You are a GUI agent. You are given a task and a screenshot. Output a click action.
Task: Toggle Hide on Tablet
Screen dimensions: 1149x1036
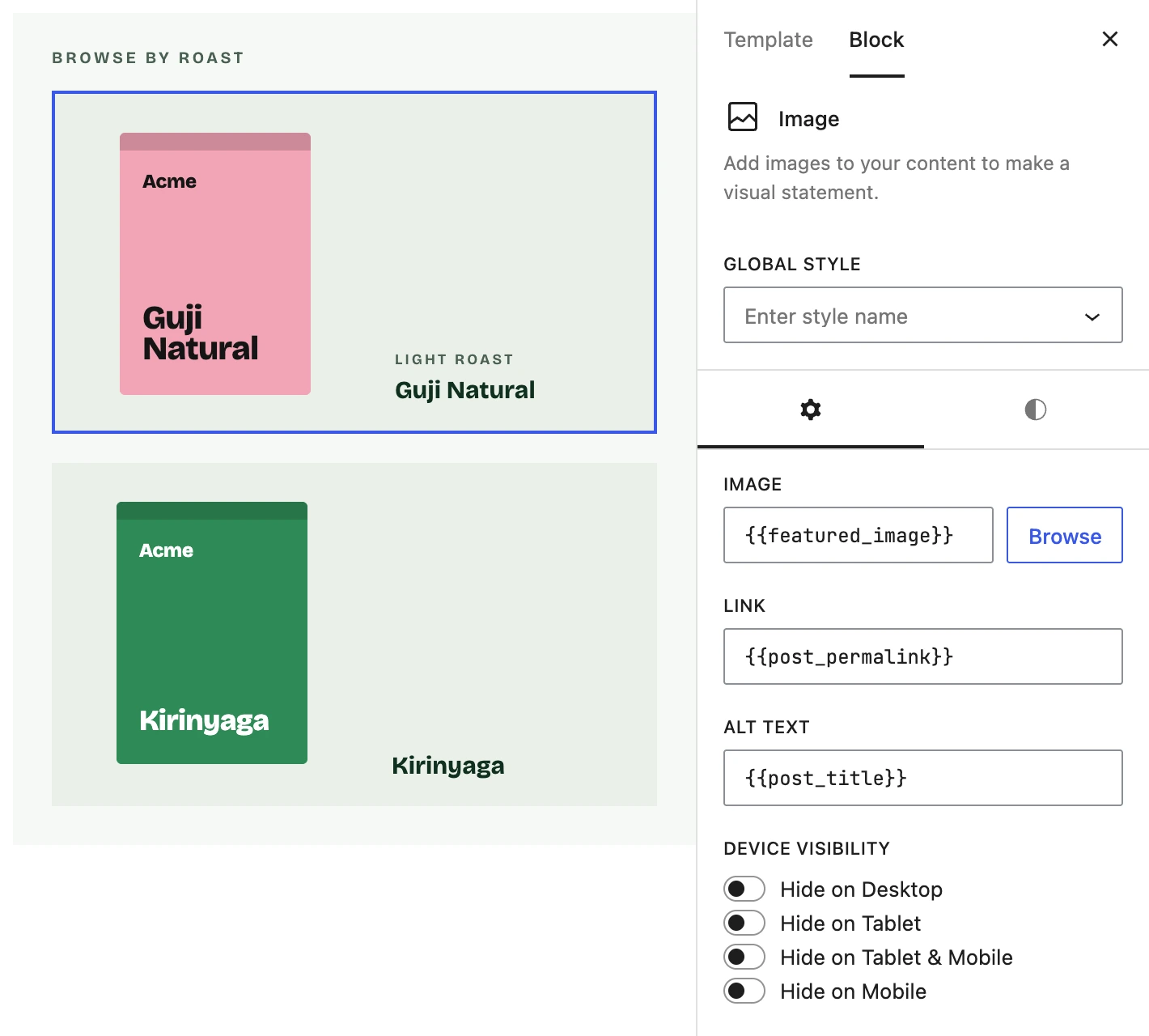click(744, 923)
